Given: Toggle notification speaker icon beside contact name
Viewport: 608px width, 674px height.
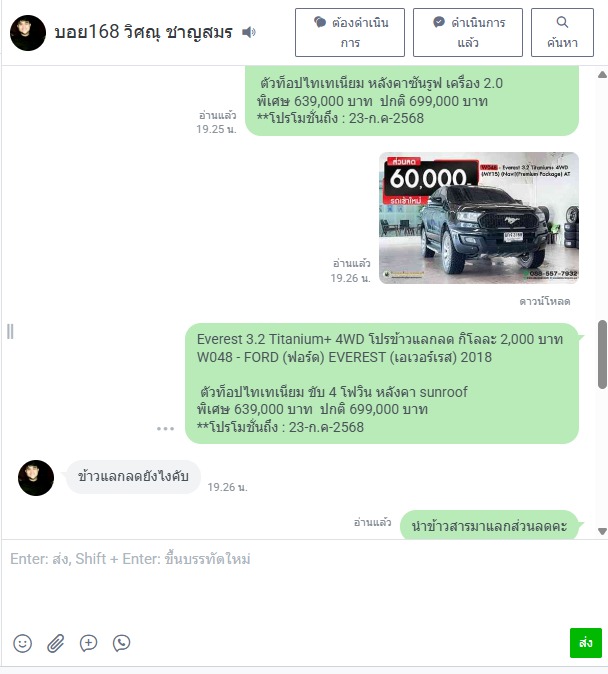Looking at the screenshot, I should click(249, 32).
